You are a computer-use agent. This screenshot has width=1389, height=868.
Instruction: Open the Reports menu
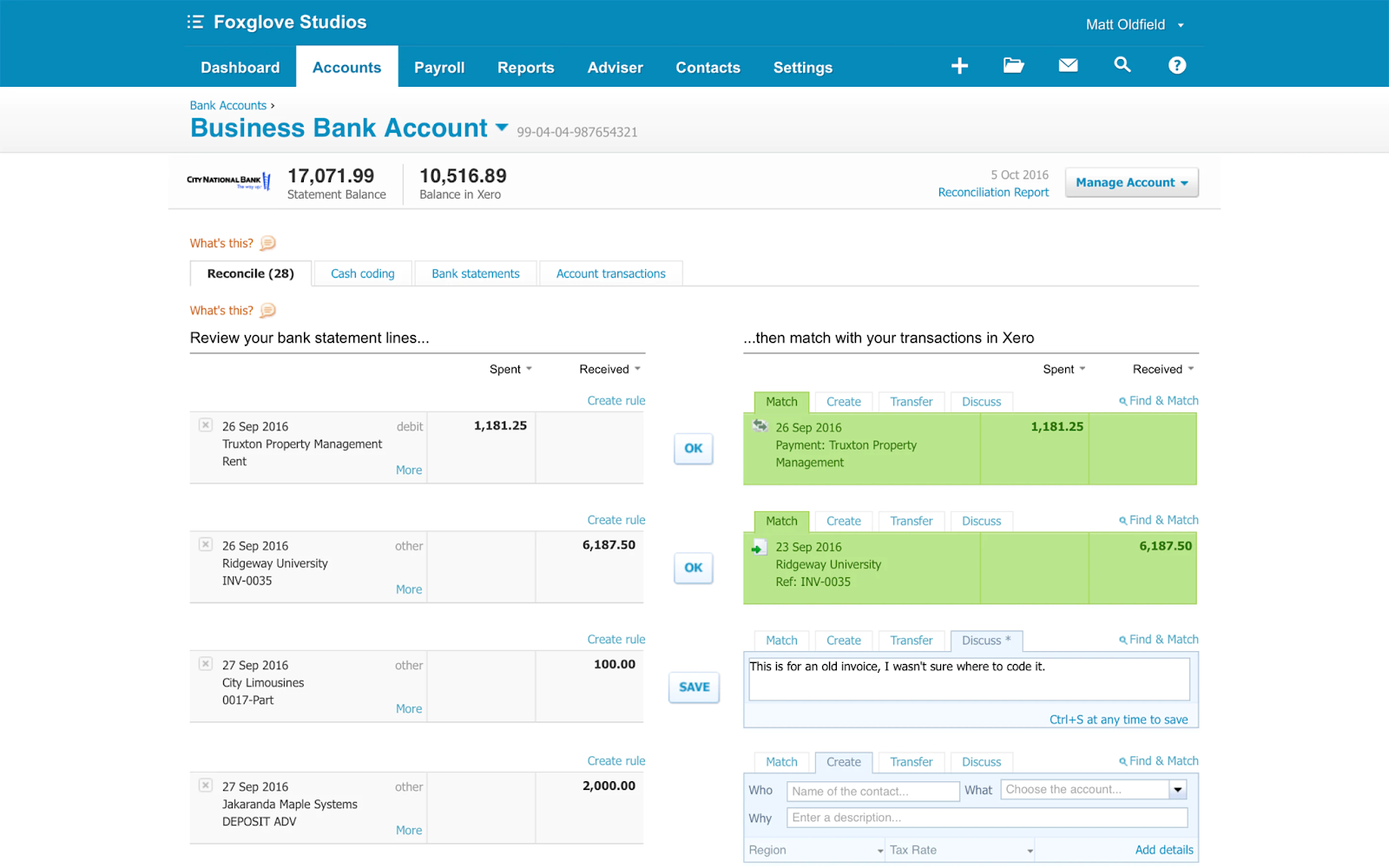click(525, 67)
